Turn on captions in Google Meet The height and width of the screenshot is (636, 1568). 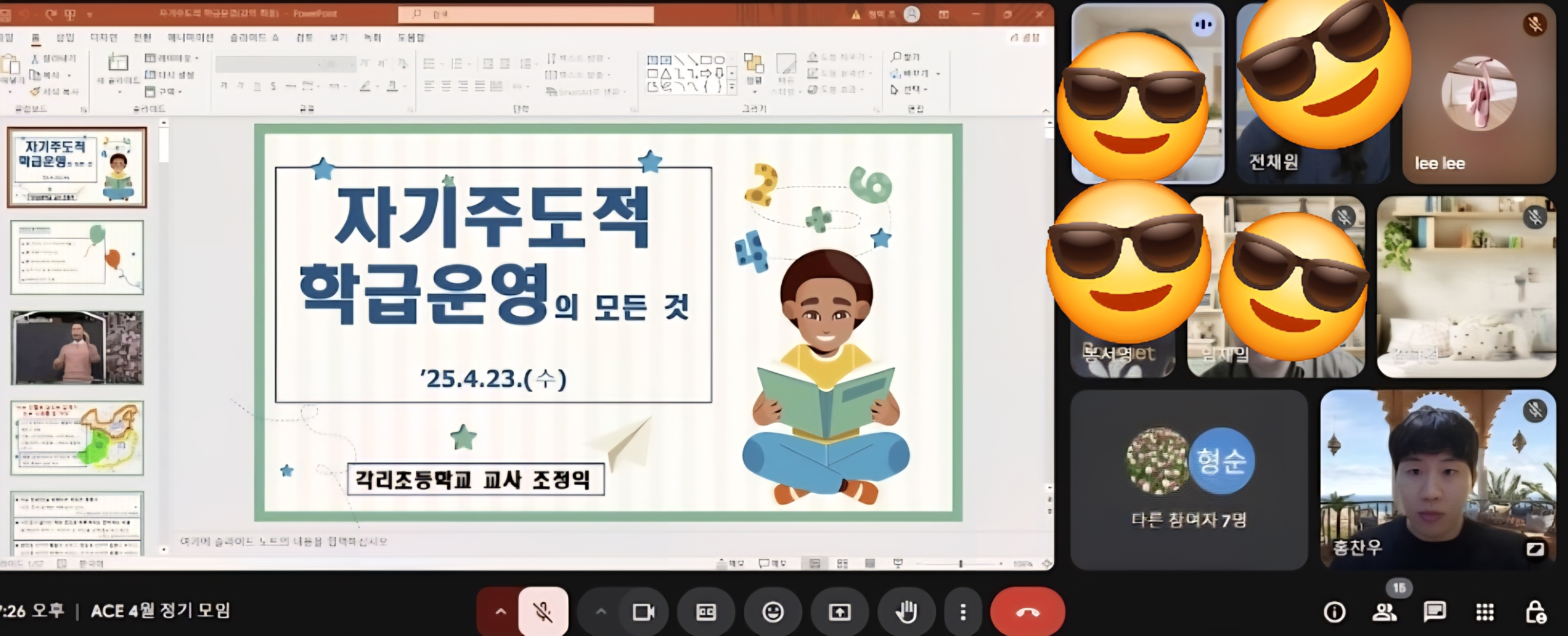(706, 612)
